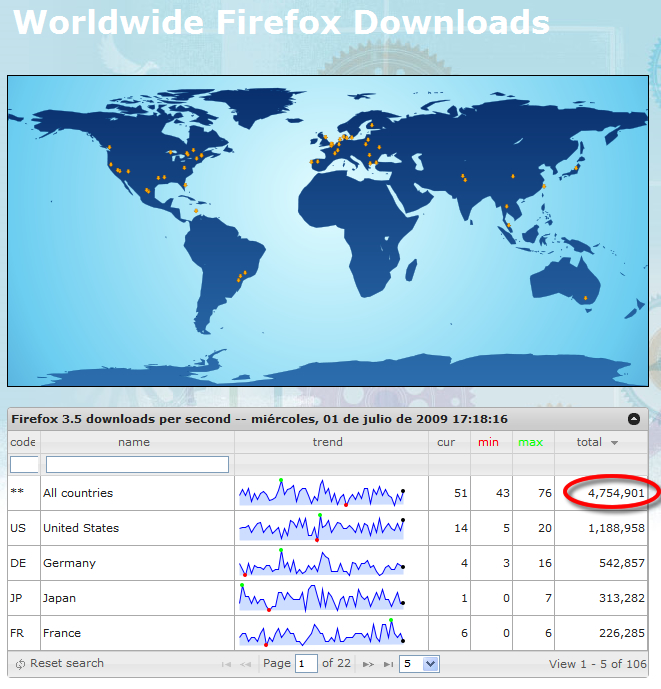Sort by the max column header
Image resolution: width=661 pixels, height=689 pixels.
coord(530,442)
